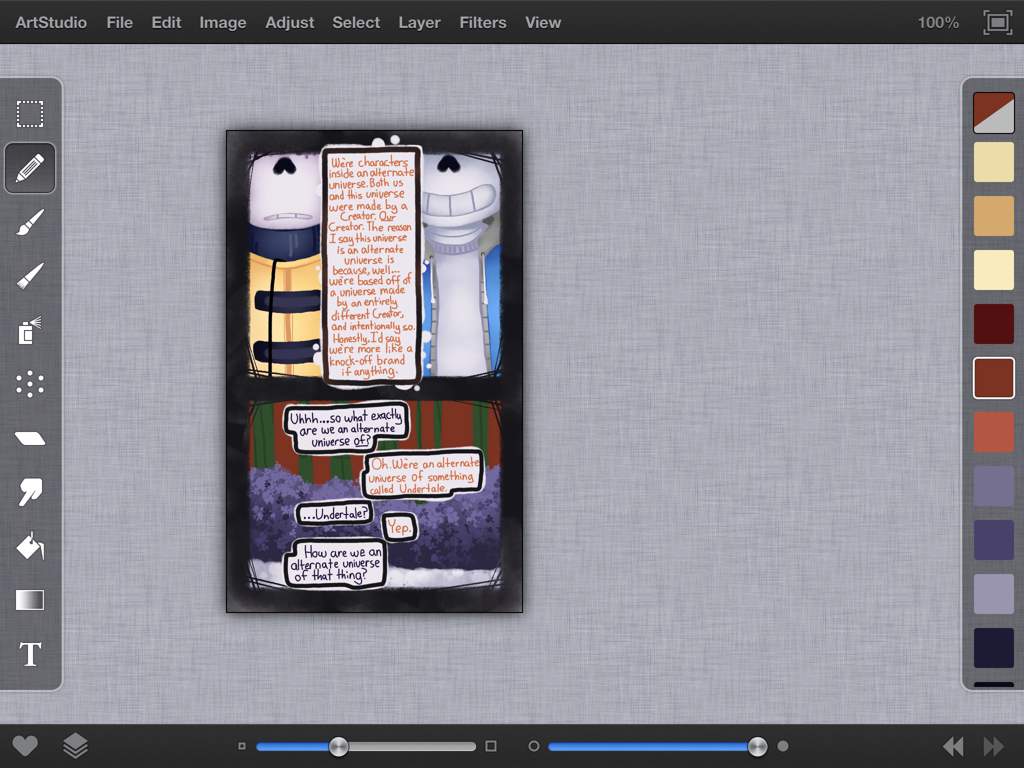Screen dimensions: 1024x768
Task: Pick the light lavender color swatch
Action: [993, 594]
